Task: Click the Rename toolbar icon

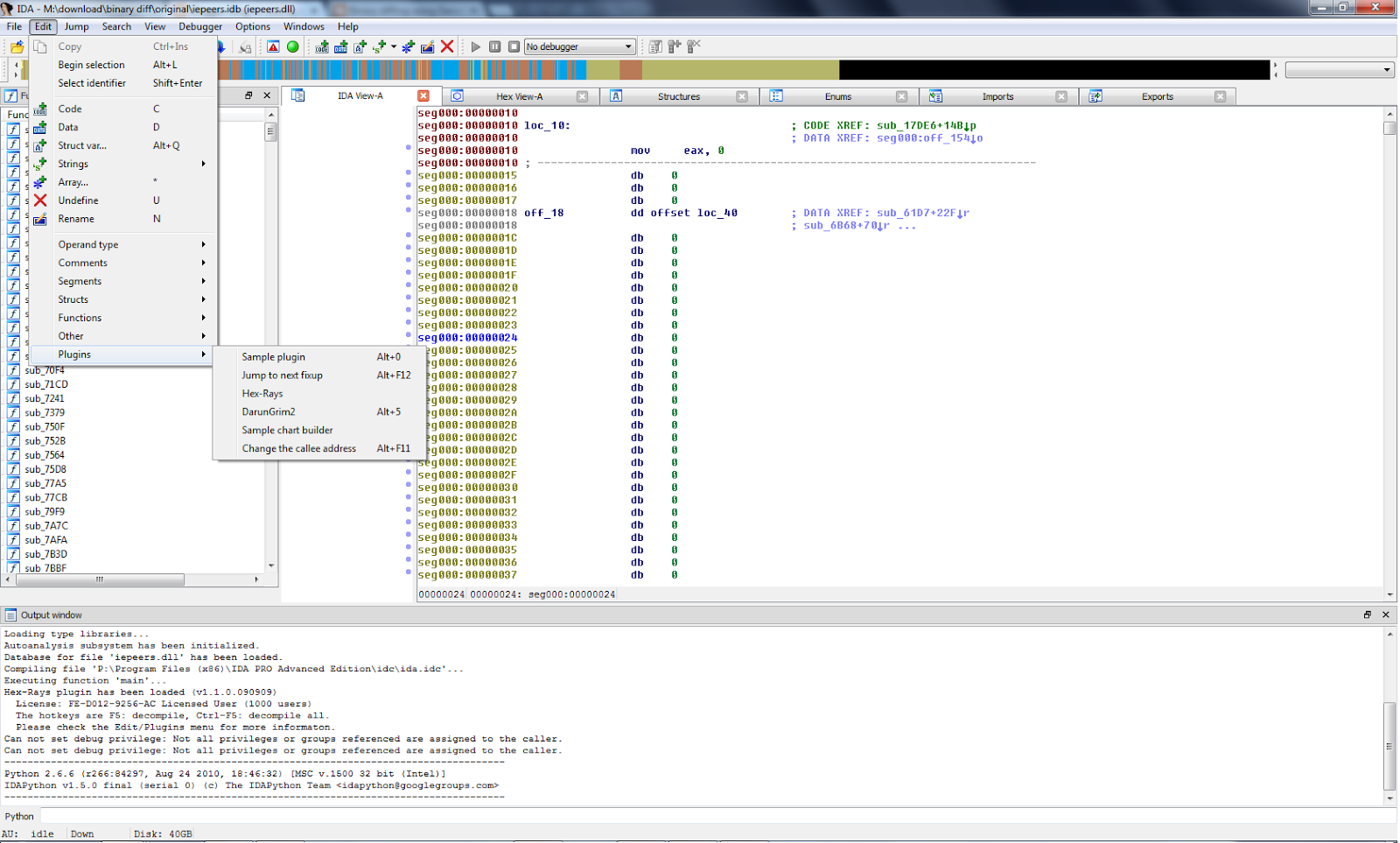Action: click(x=428, y=46)
